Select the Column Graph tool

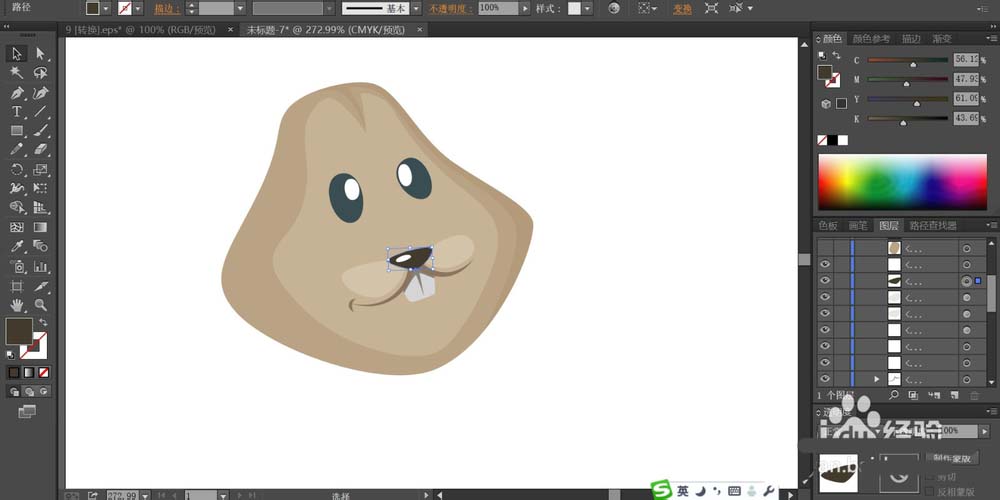point(40,266)
